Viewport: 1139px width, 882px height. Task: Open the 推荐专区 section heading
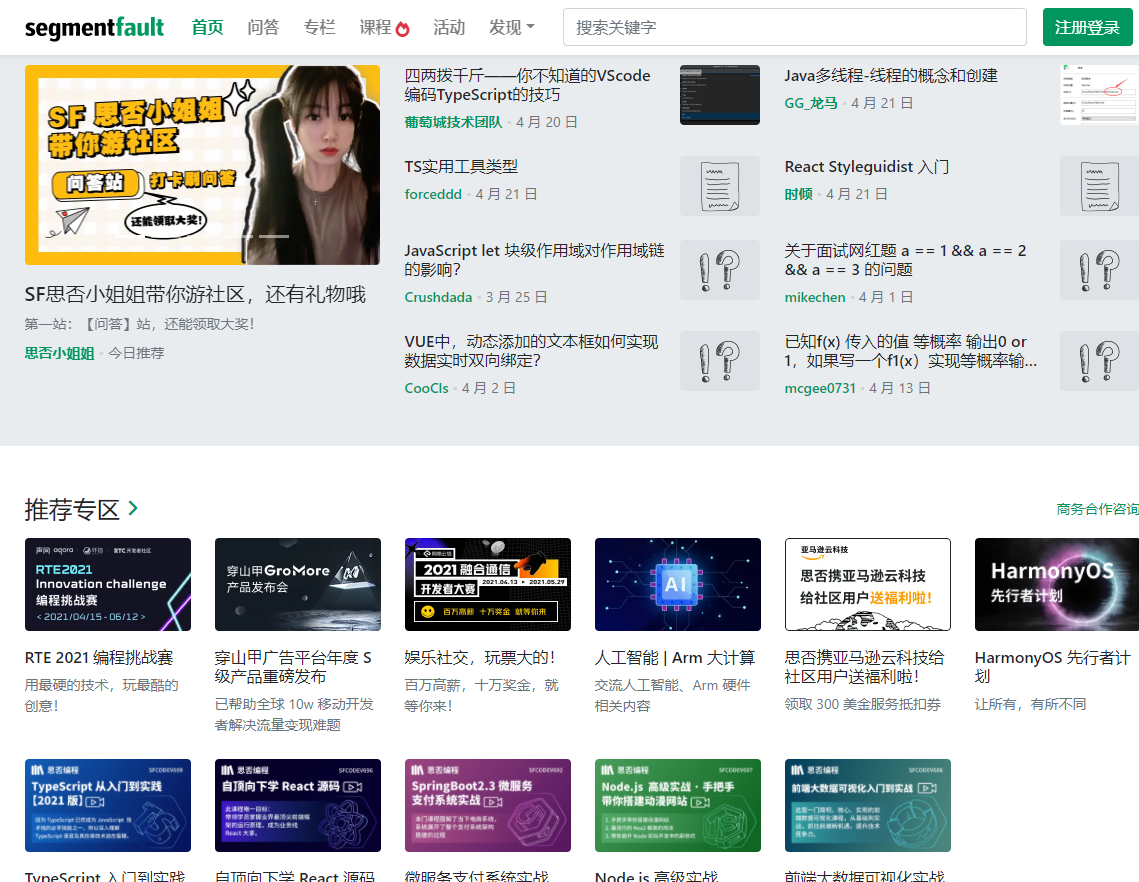pos(72,509)
